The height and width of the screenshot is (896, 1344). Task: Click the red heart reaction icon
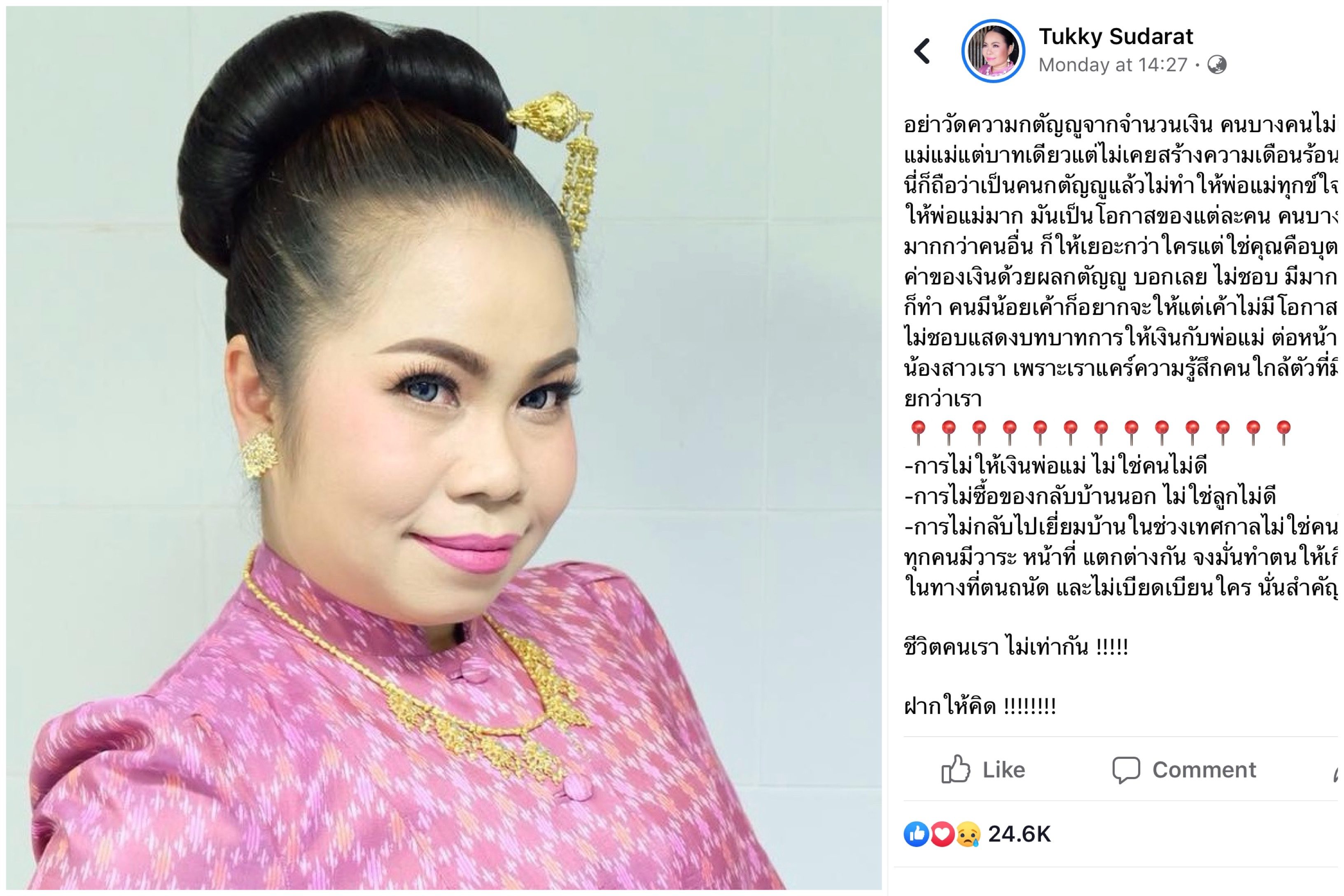tap(942, 834)
